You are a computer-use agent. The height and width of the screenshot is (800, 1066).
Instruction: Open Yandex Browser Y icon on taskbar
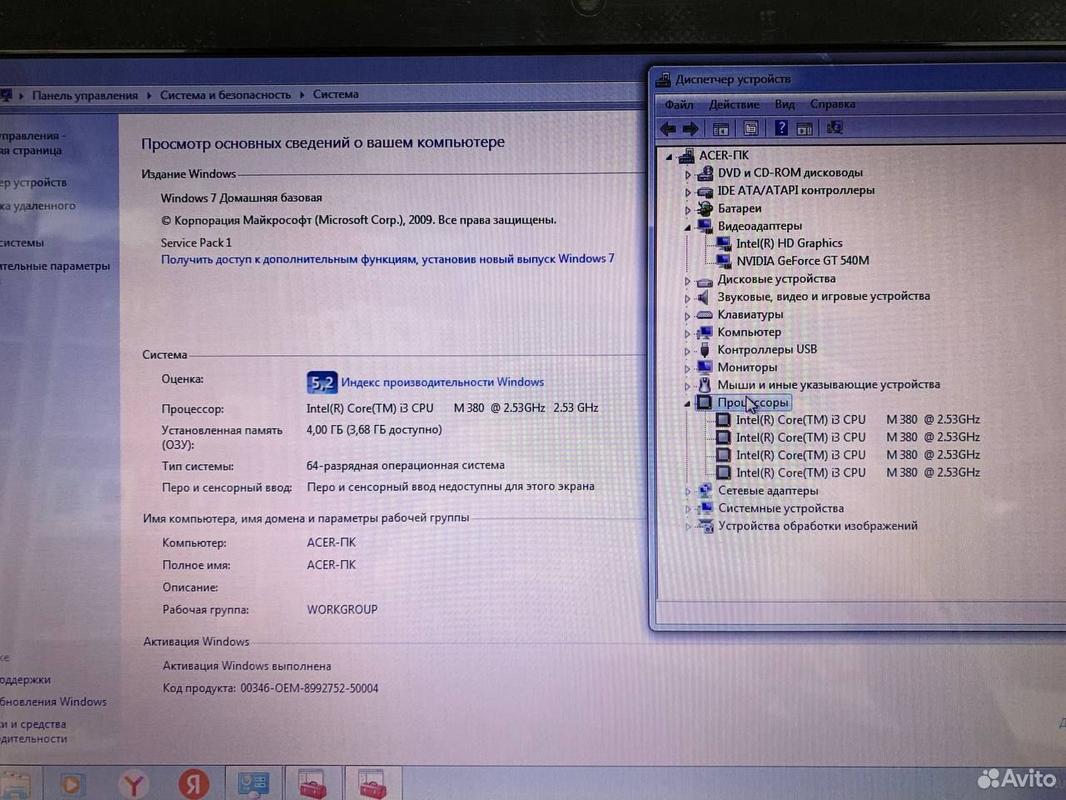pos(134,784)
